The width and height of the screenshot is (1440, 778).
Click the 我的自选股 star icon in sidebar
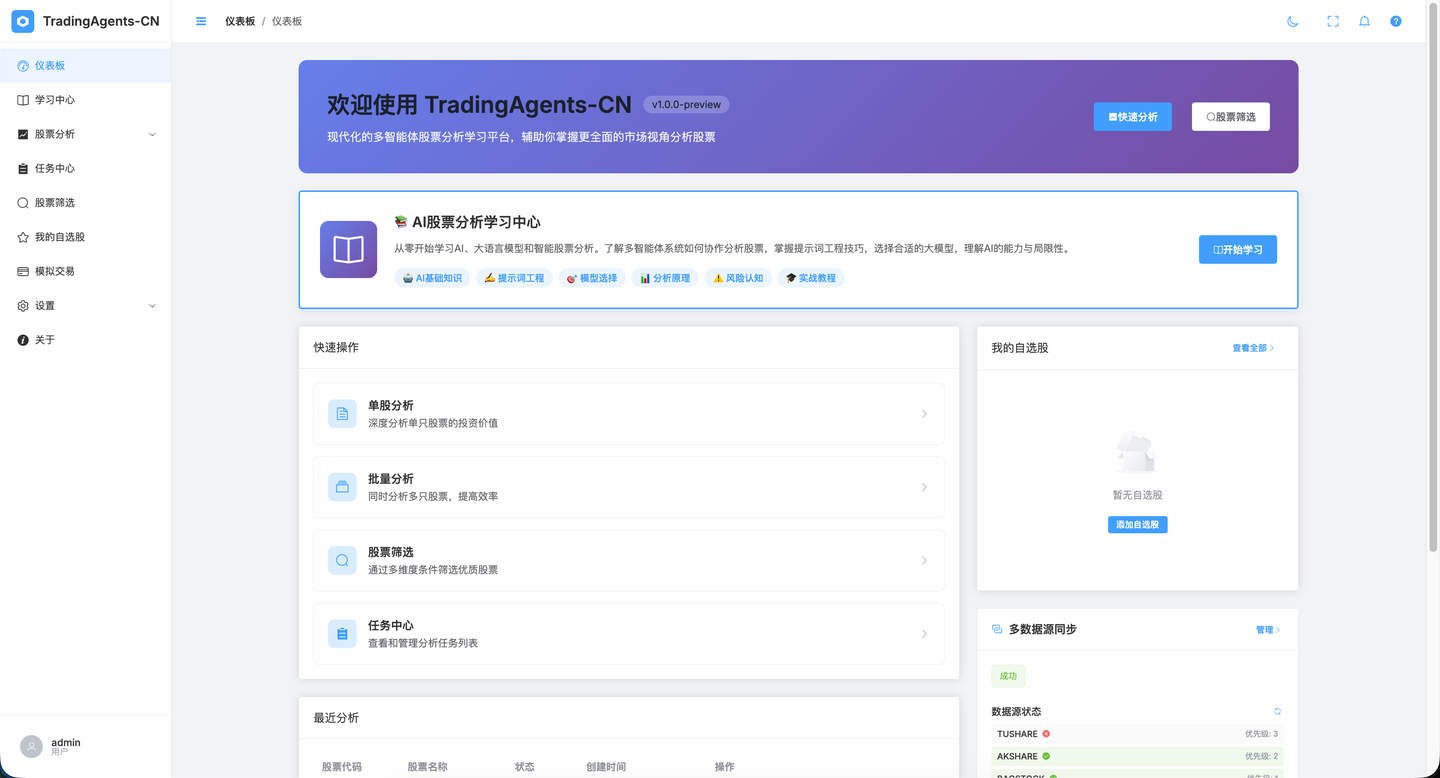pos(23,237)
